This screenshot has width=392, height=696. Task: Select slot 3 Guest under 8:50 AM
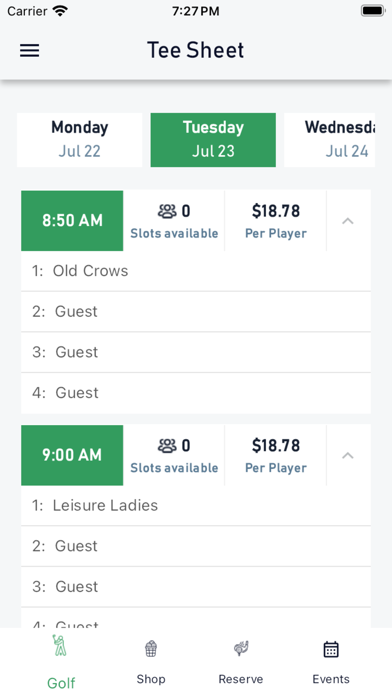pos(196,352)
